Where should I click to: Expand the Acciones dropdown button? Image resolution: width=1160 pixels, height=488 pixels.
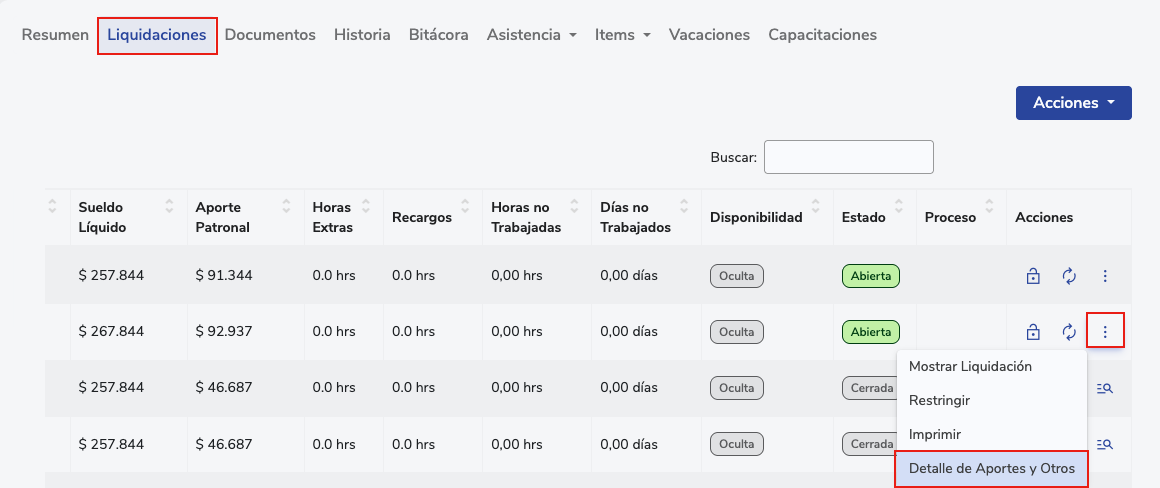click(x=1073, y=103)
